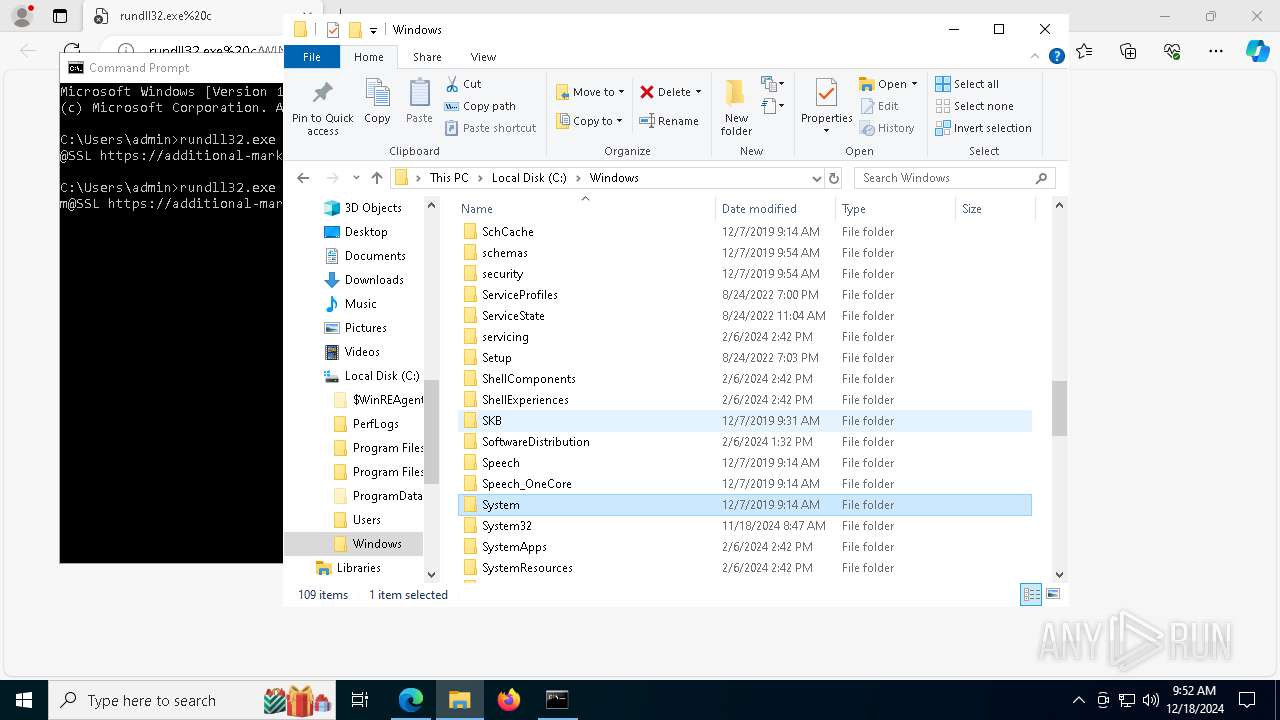Open the Copy to dropdown
The height and width of the screenshot is (720, 1280).
(x=590, y=121)
